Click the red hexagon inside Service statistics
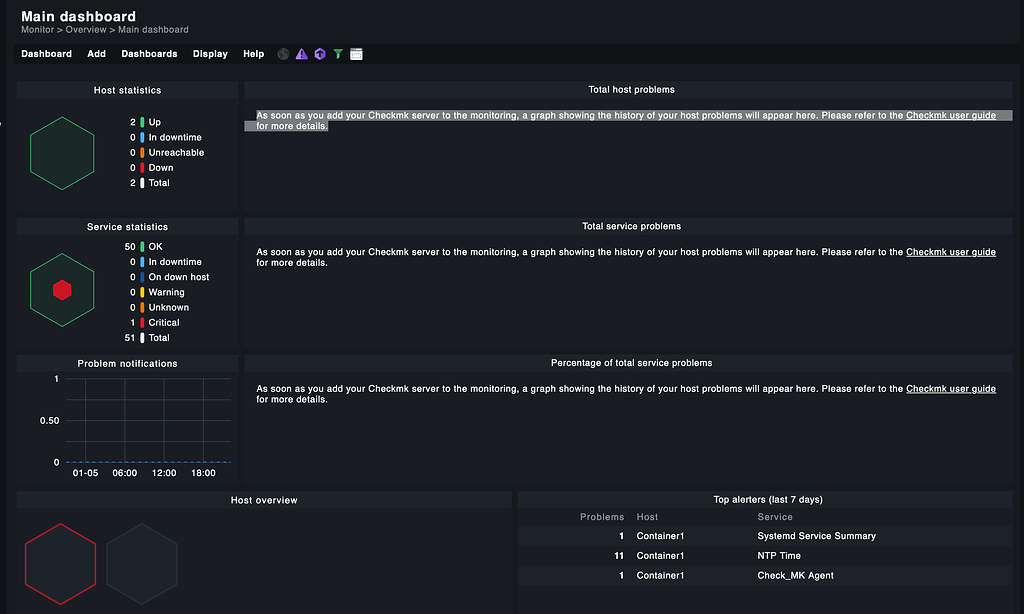1024x614 pixels. 62,289
